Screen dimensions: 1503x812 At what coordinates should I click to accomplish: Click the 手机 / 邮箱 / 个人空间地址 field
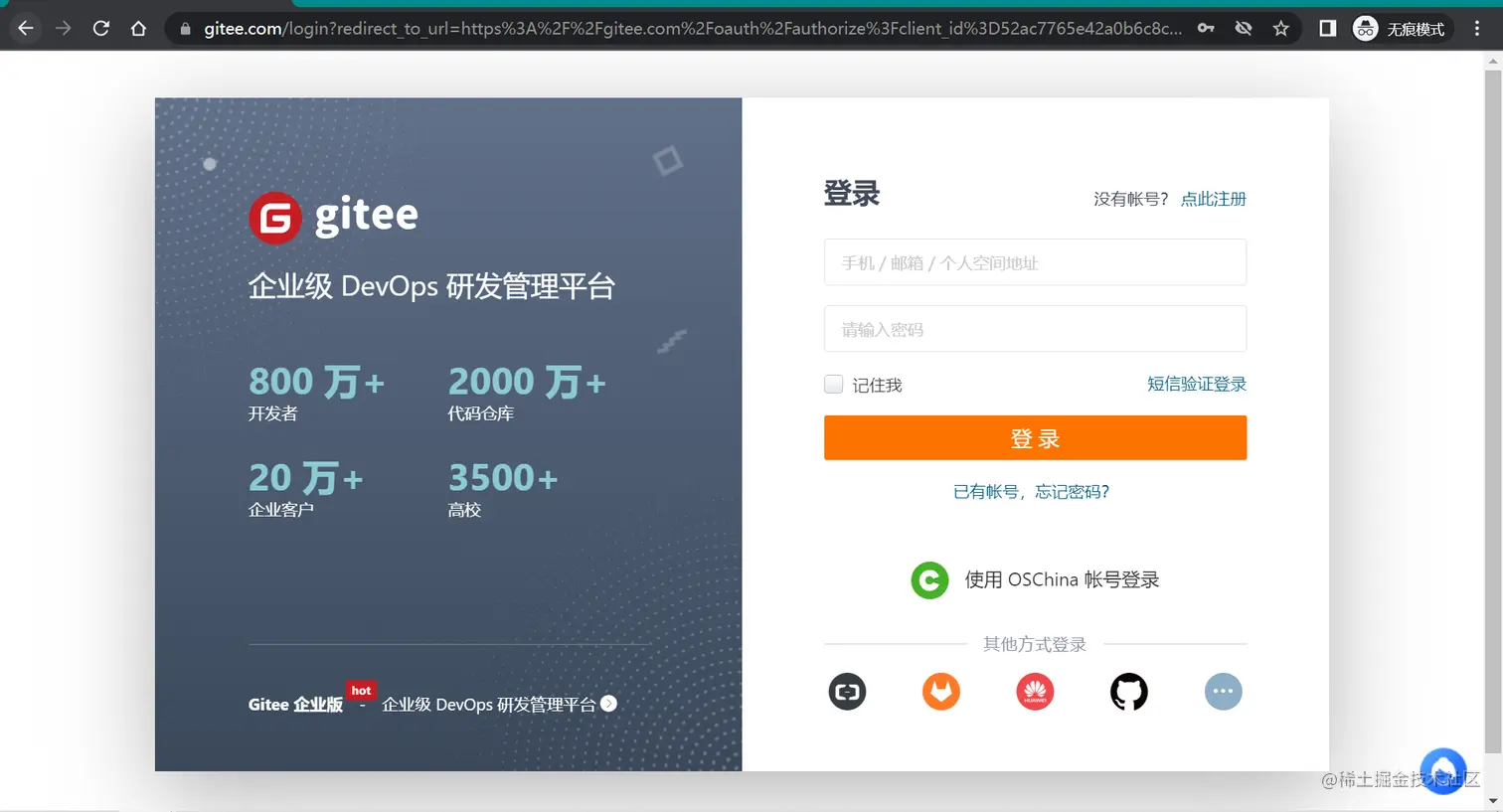coord(1035,262)
